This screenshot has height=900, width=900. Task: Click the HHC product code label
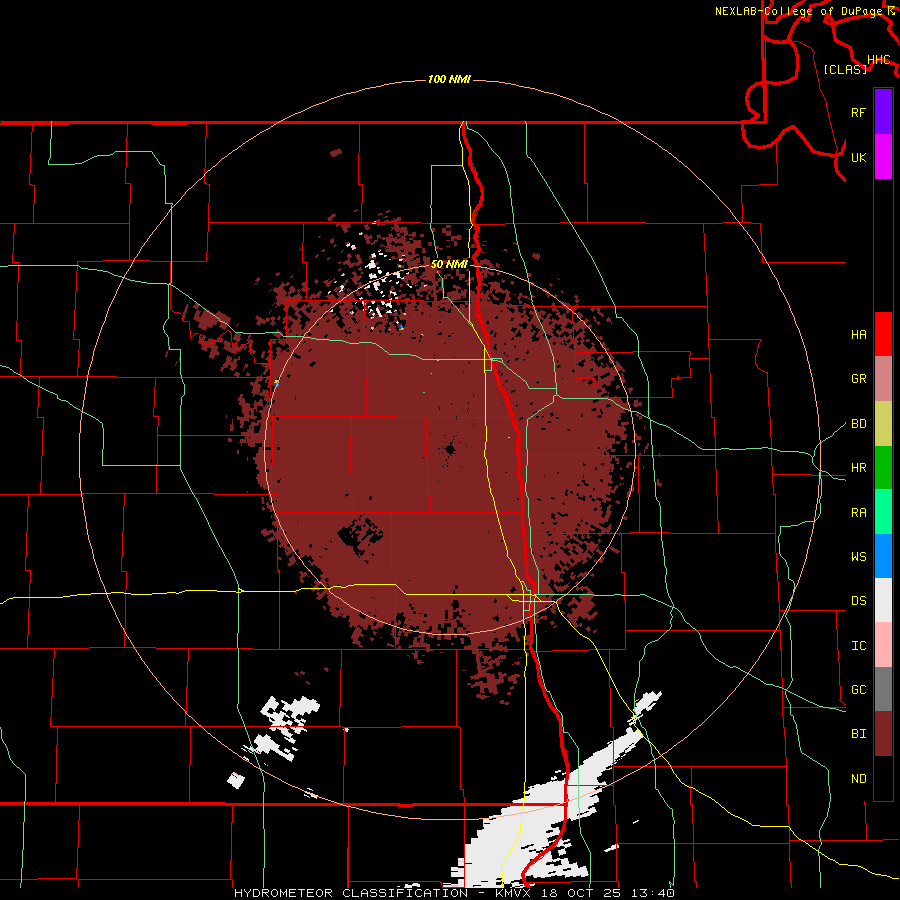[x=879, y=60]
